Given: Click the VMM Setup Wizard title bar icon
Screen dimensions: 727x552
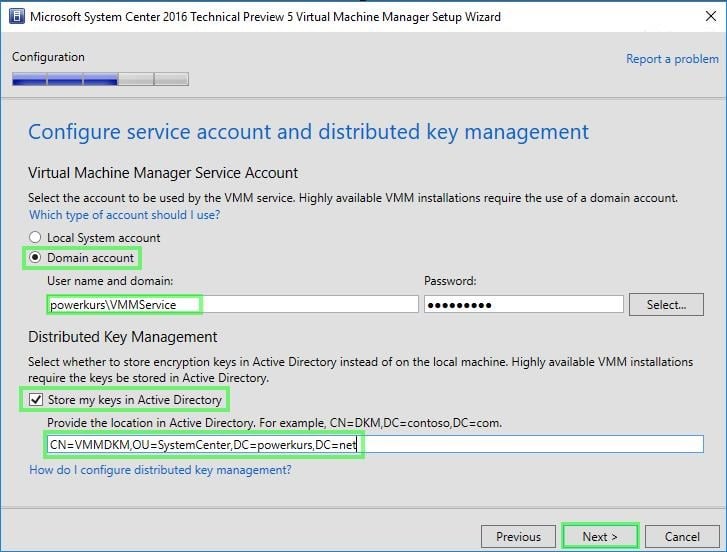Looking at the screenshot, I should (x=17, y=17).
